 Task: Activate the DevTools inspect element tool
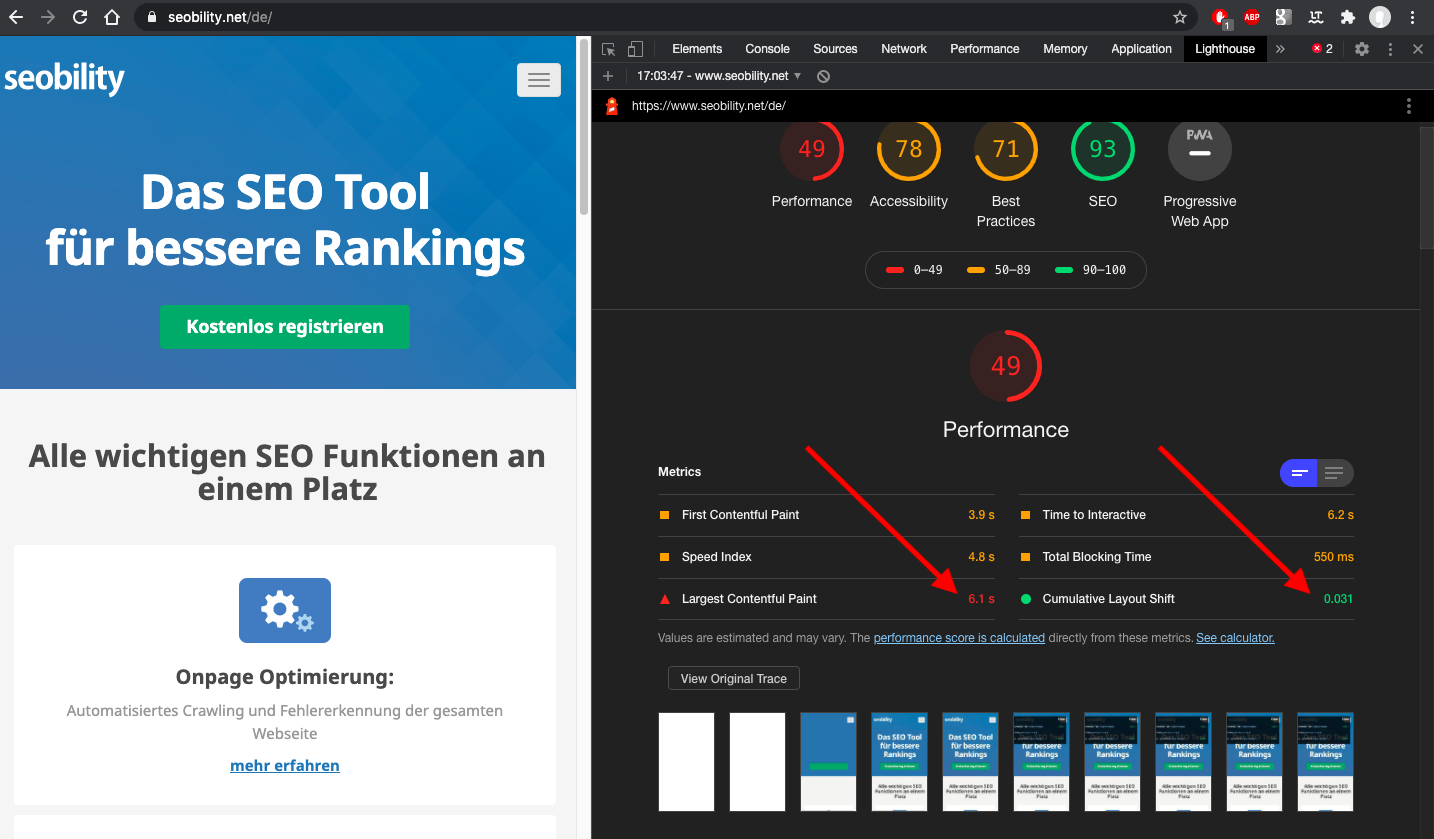click(x=609, y=49)
